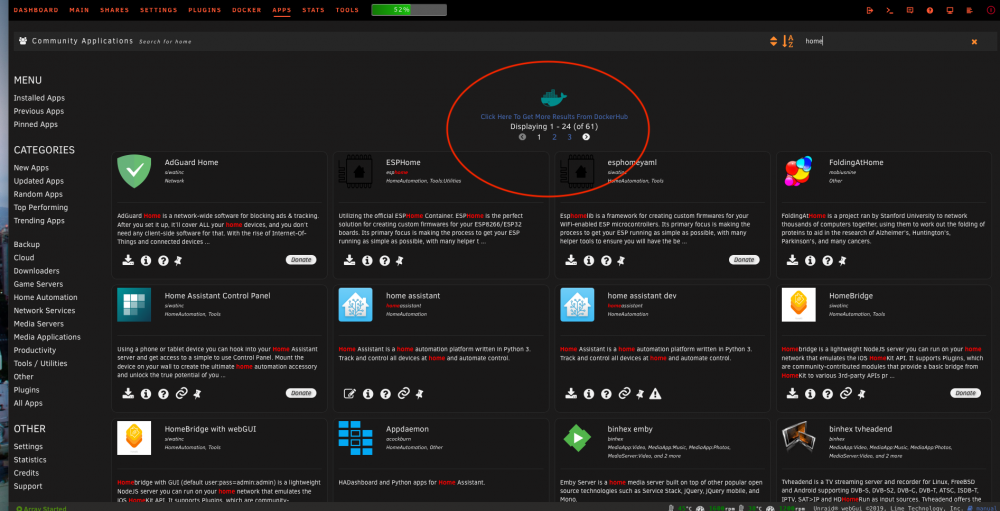Screen dimensions: 1000x511
Task: Click previous page arrow in pagination
Action: tap(522, 137)
